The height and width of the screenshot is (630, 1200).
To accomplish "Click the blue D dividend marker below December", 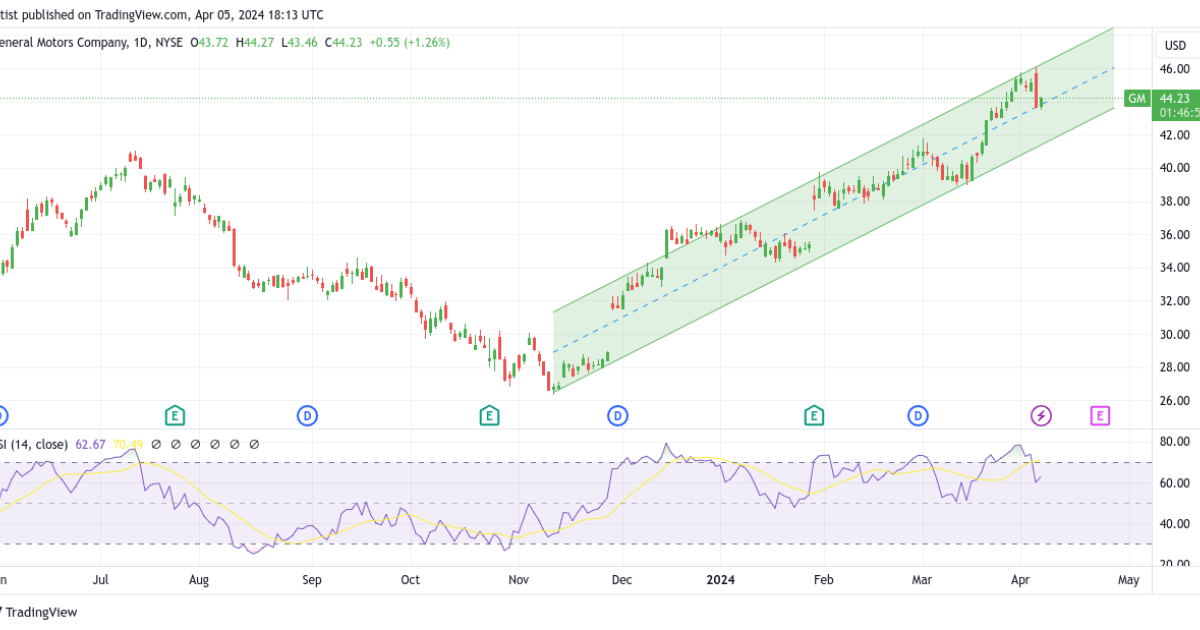I will [618, 416].
